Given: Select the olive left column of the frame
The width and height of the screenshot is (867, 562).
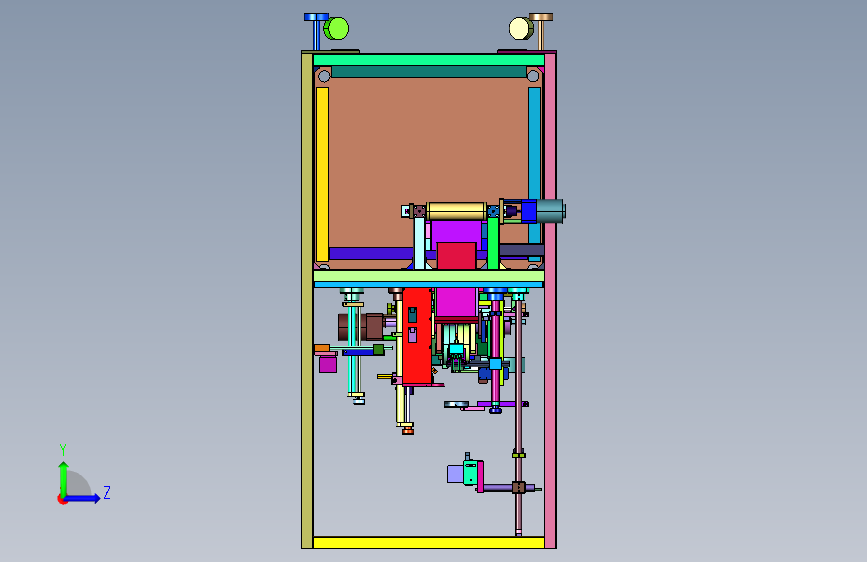Looking at the screenshot, I should coord(307,300).
